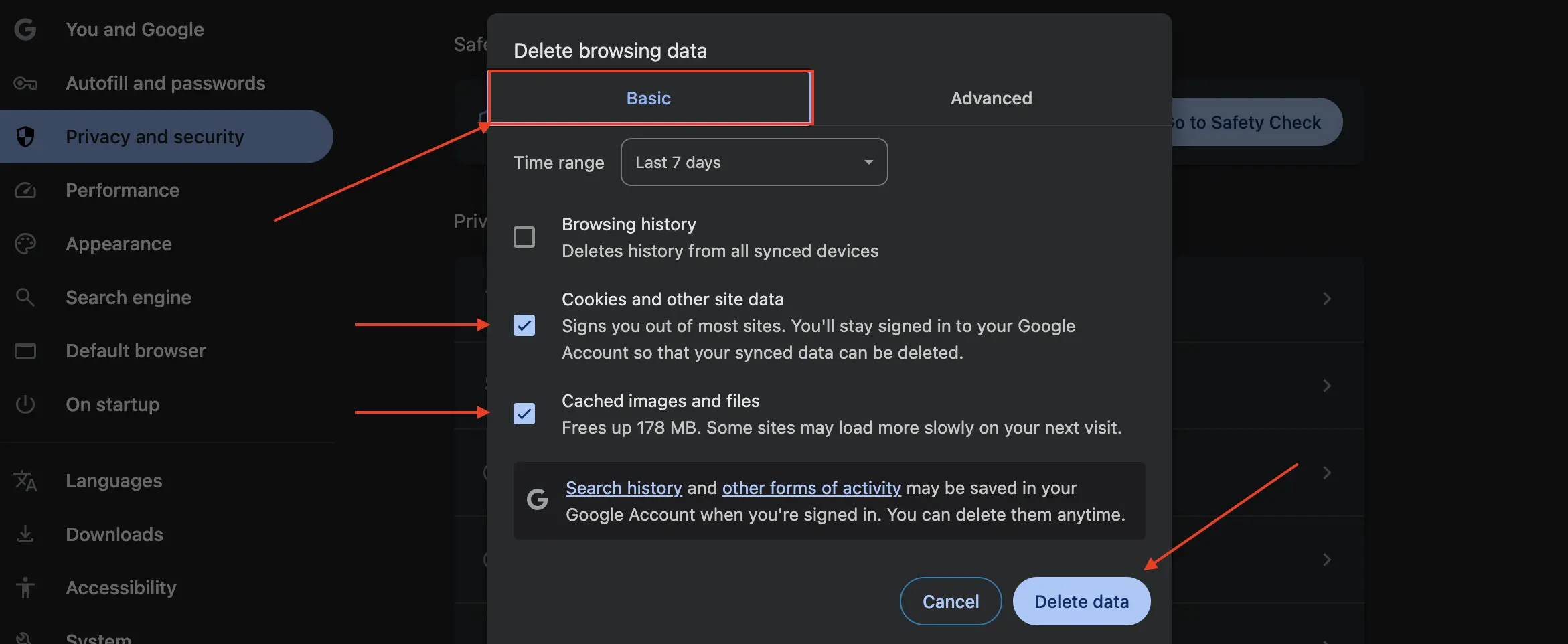1568x644 pixels.
Task: Uncheck Cached images and files
Action: tap(525, 414)
